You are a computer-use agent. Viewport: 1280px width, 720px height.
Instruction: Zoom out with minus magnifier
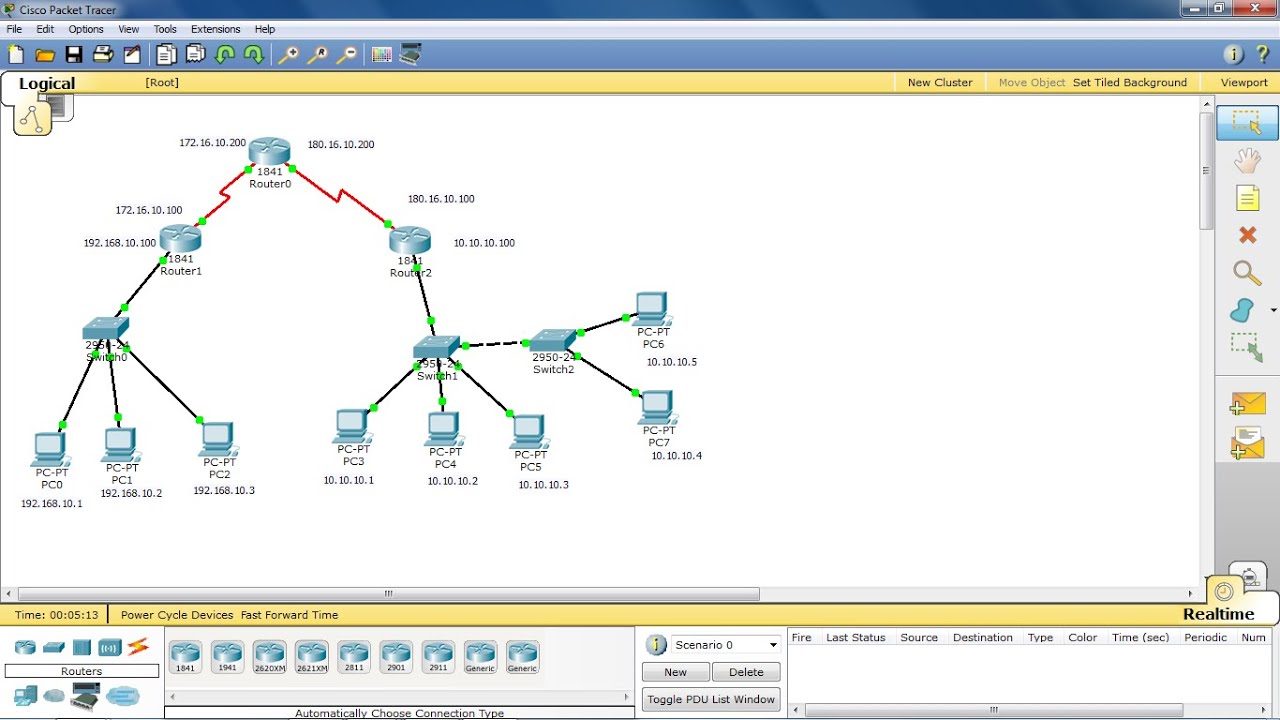pyautogui.click(x=346, y=55)
